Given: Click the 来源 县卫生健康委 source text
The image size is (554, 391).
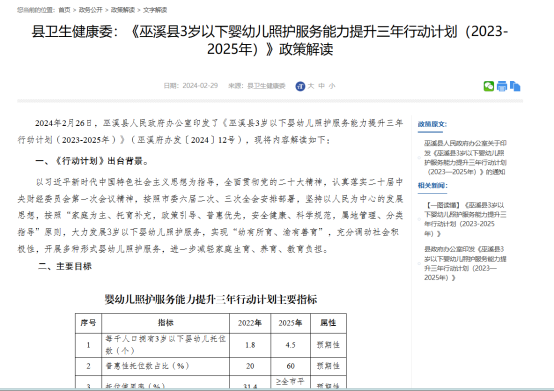Looking at the screenshot, I should pos(257,86).
